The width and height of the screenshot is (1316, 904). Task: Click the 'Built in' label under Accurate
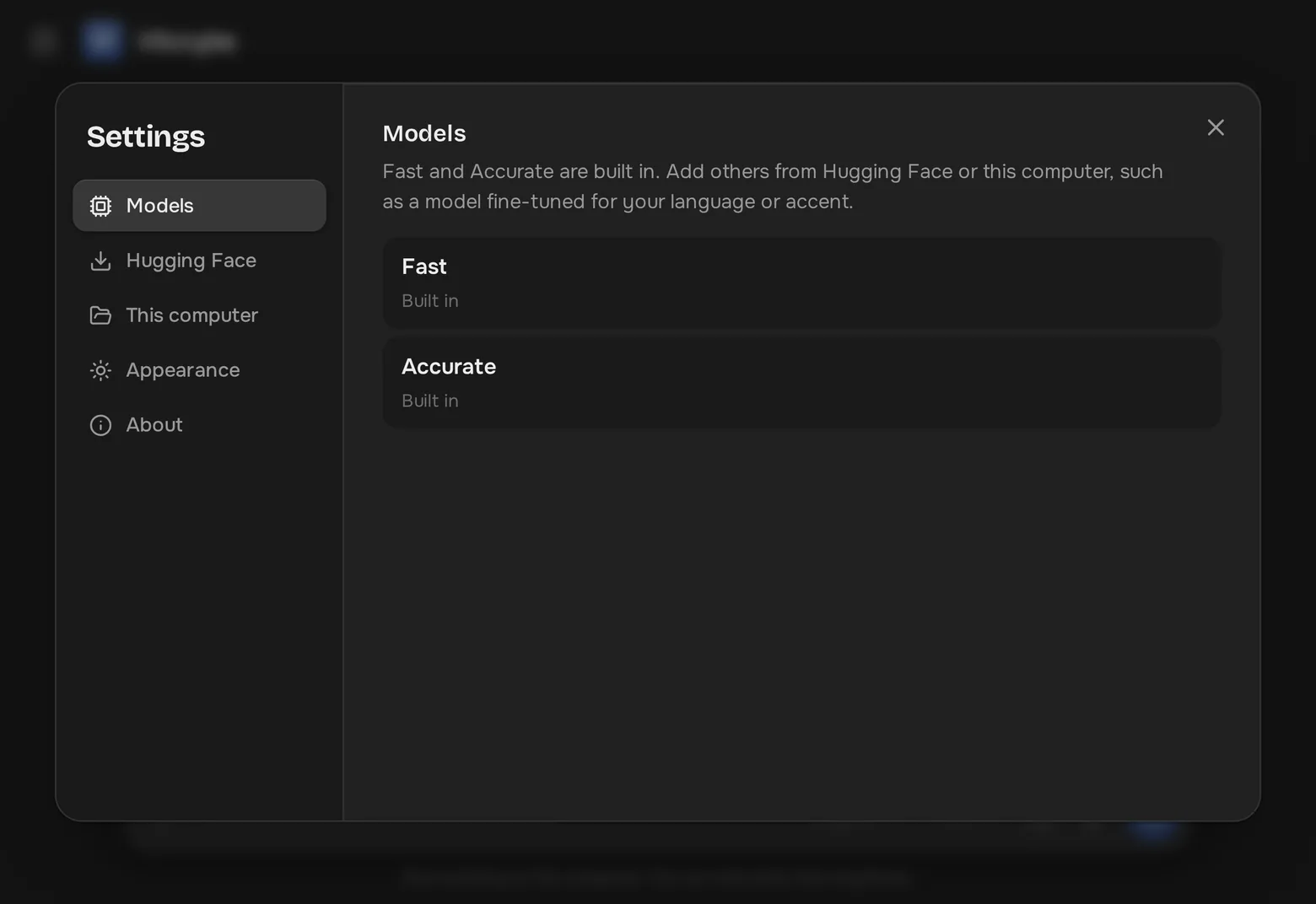pyautogui.click(x=430, y=401)
